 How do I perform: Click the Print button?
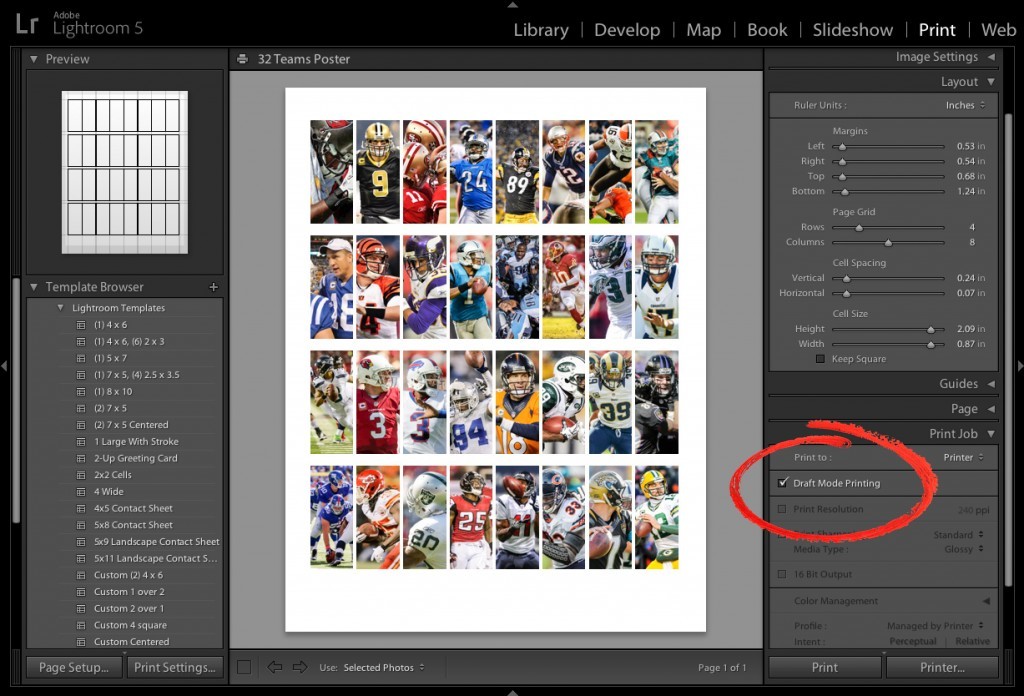(824, 667)
